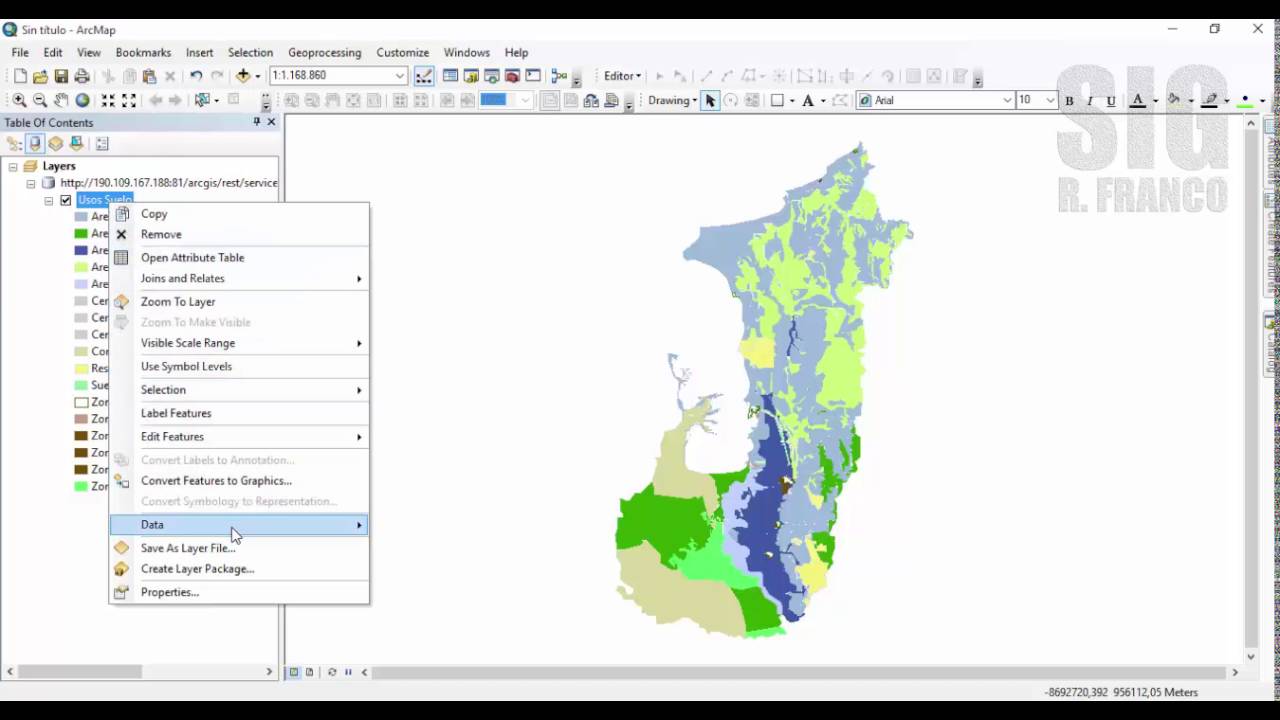Open the Search window toolbar icon
Image resolution: width=1280 pixels, height=720 pixels.
[492, 76]
